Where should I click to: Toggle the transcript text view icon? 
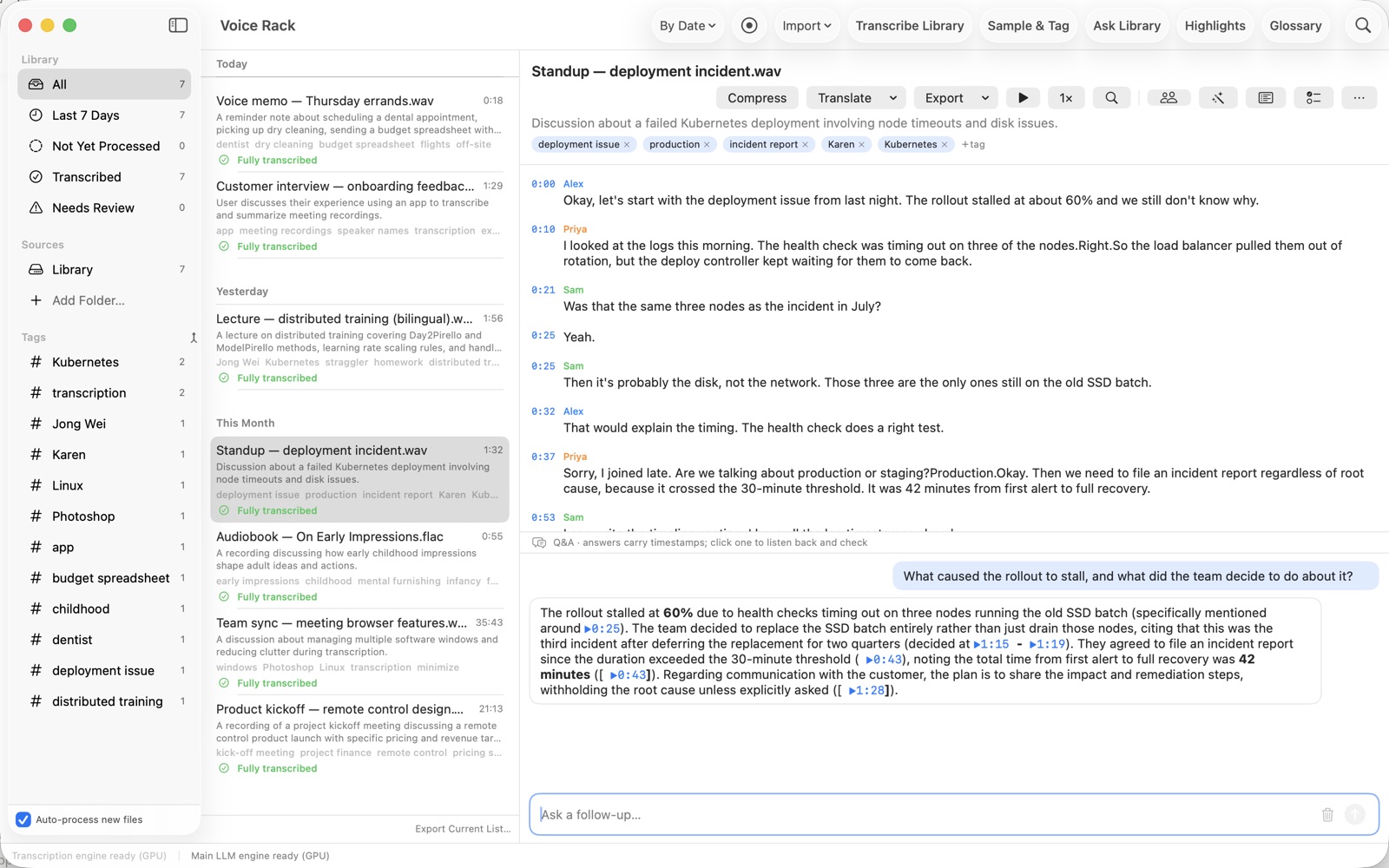(x=1266, y=98)
